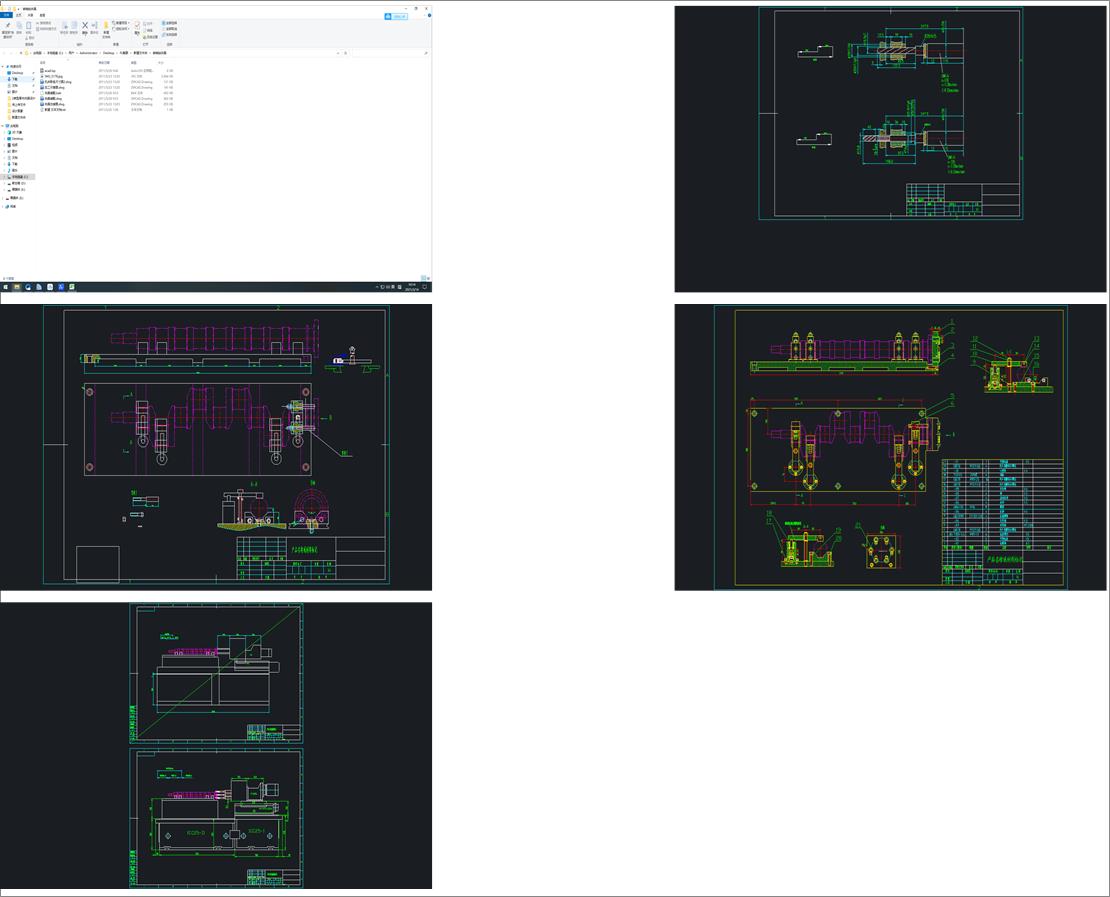Open the two-sheet machine tool layout drawing
Screen dimensions: 1110x897
coord(216,745)
